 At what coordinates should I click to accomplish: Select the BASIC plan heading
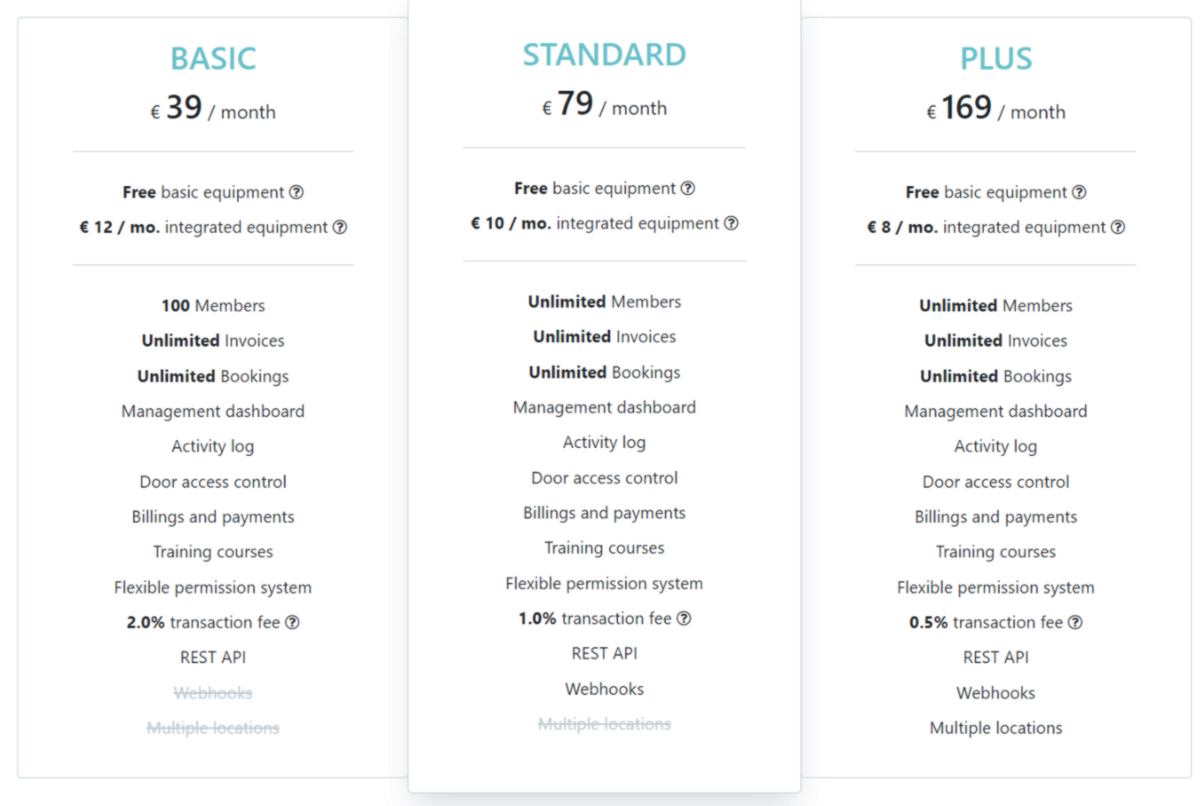point(213,59)
